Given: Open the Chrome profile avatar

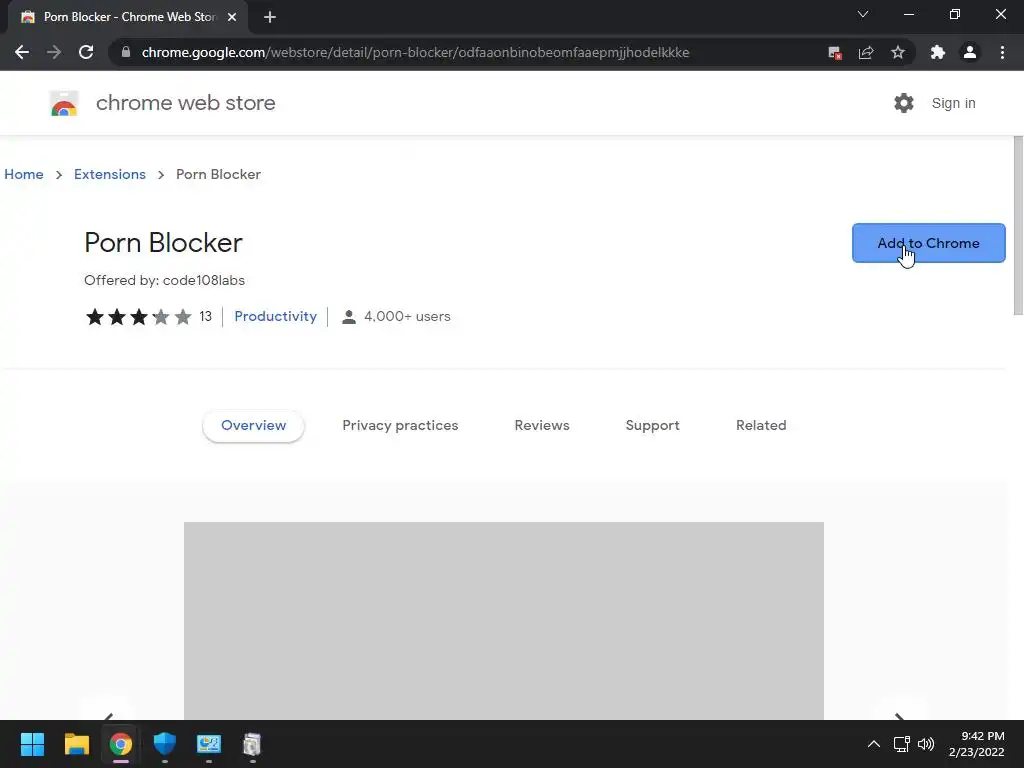Looking at the screenshot, I should (970, 52).
